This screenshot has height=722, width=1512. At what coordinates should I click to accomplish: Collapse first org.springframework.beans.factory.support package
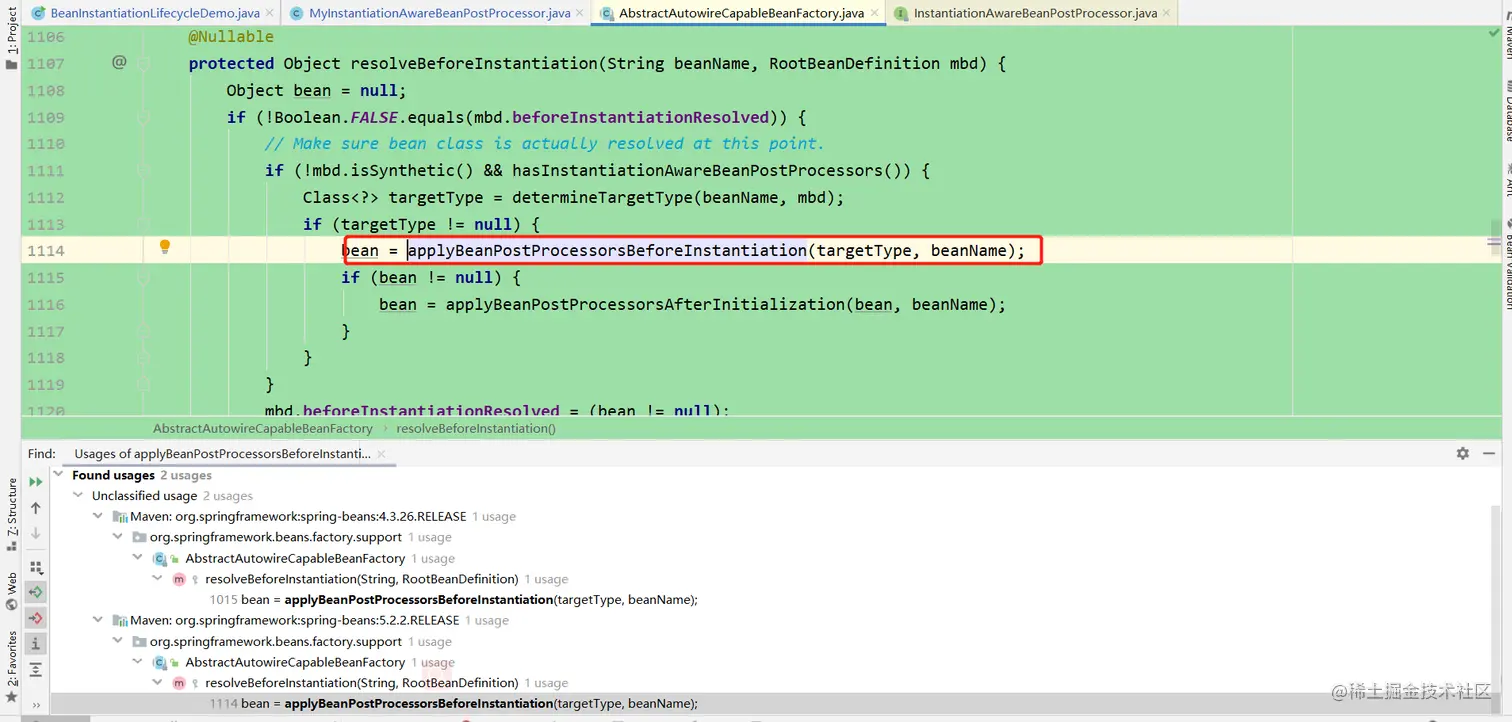click(119, 538)
